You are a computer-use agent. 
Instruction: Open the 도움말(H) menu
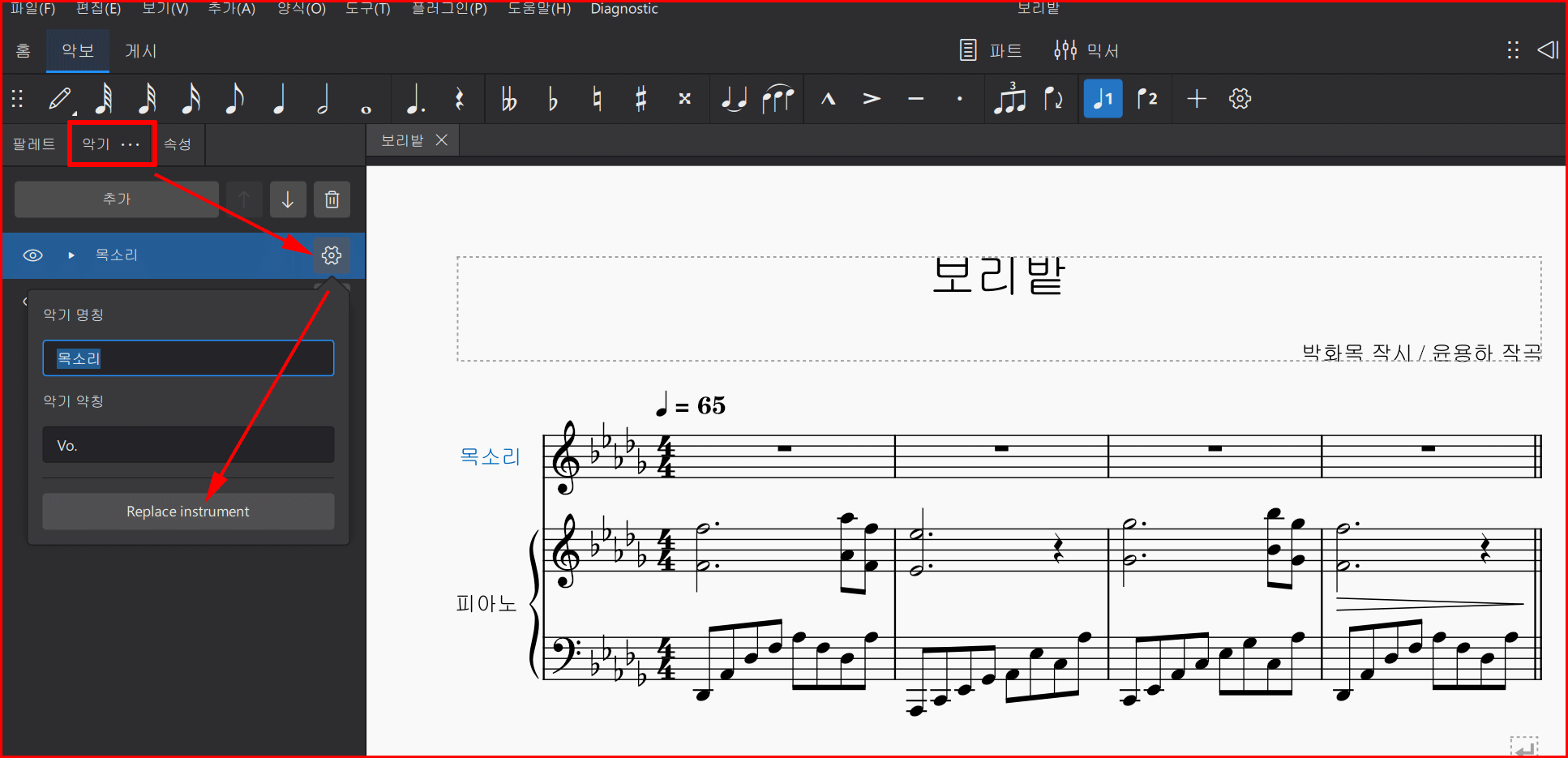pyautogui.click(x=539, y=9)
